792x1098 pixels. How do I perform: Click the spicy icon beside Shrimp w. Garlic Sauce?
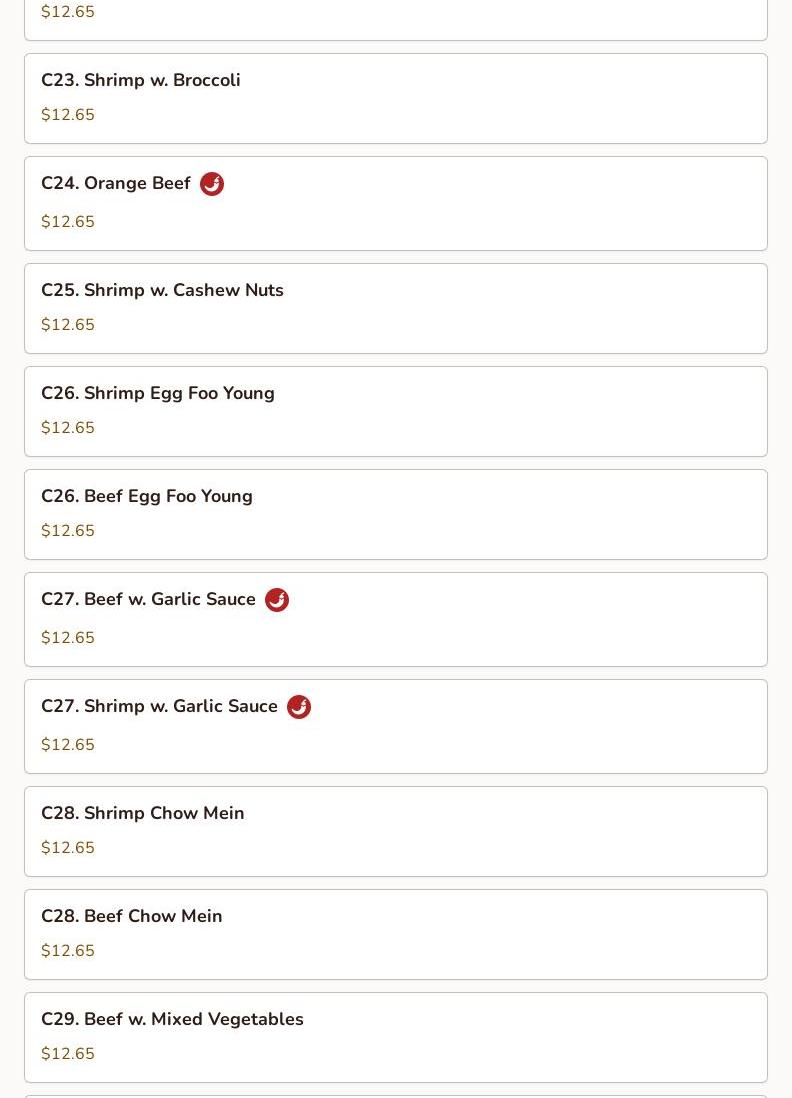pos(299,707)
